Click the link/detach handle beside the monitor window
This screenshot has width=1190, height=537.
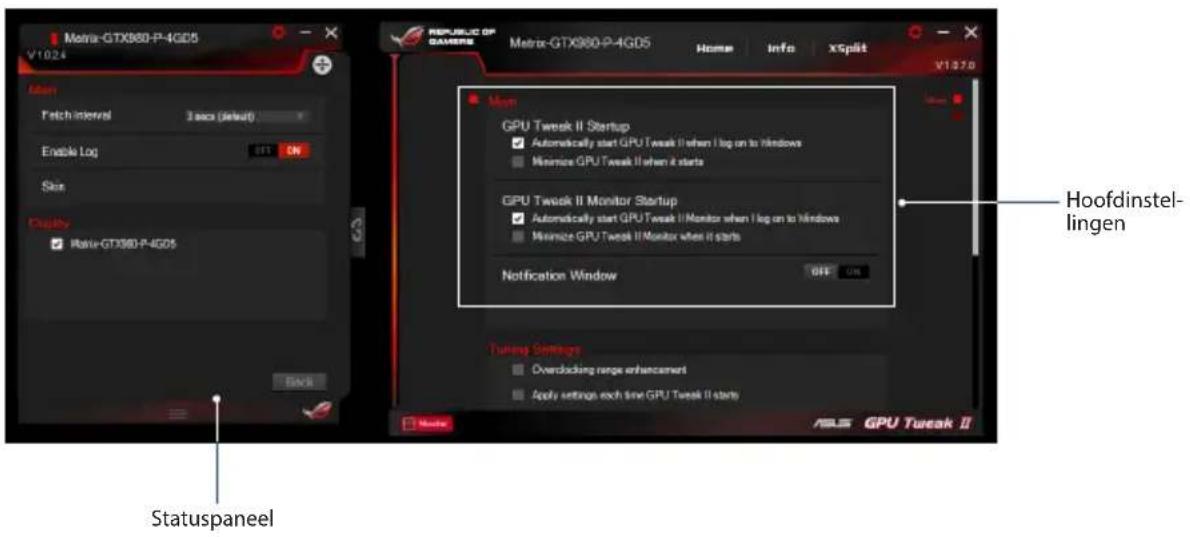tap(357, 233)
